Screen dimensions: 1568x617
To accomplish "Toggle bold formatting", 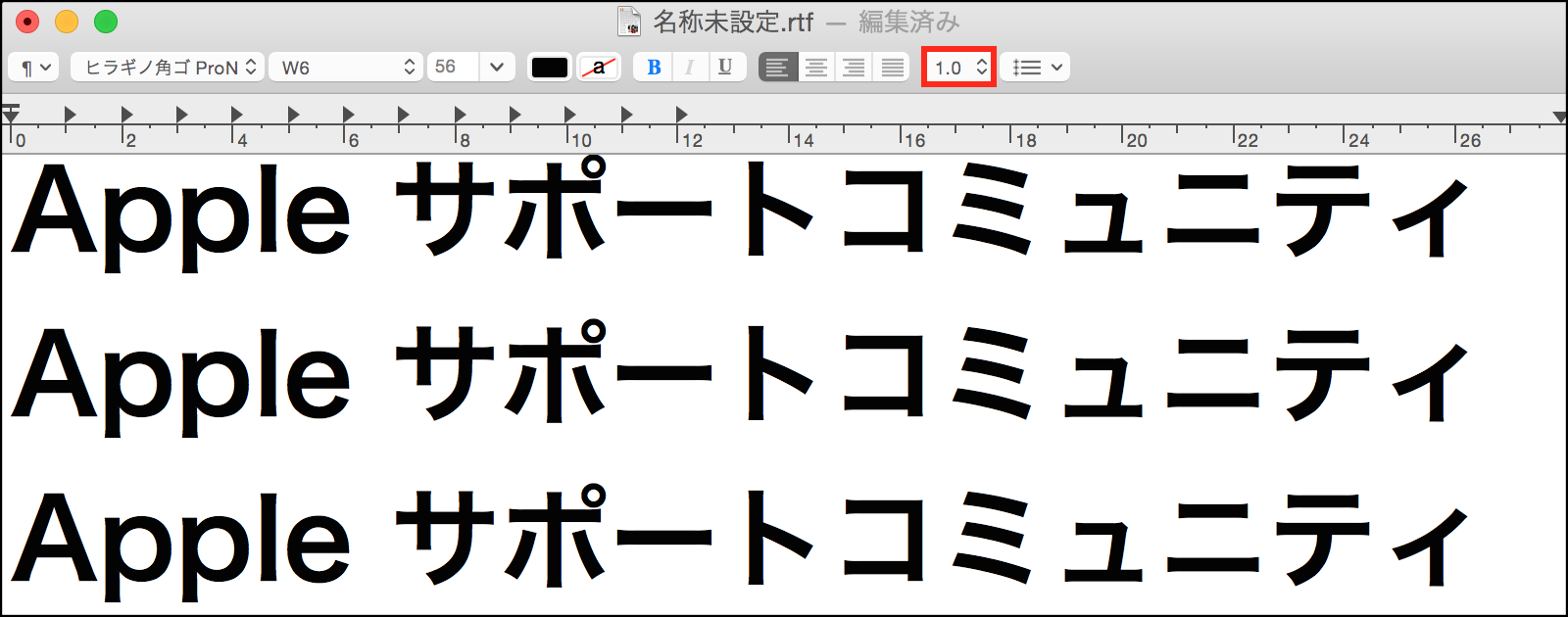I will (654, 67).
